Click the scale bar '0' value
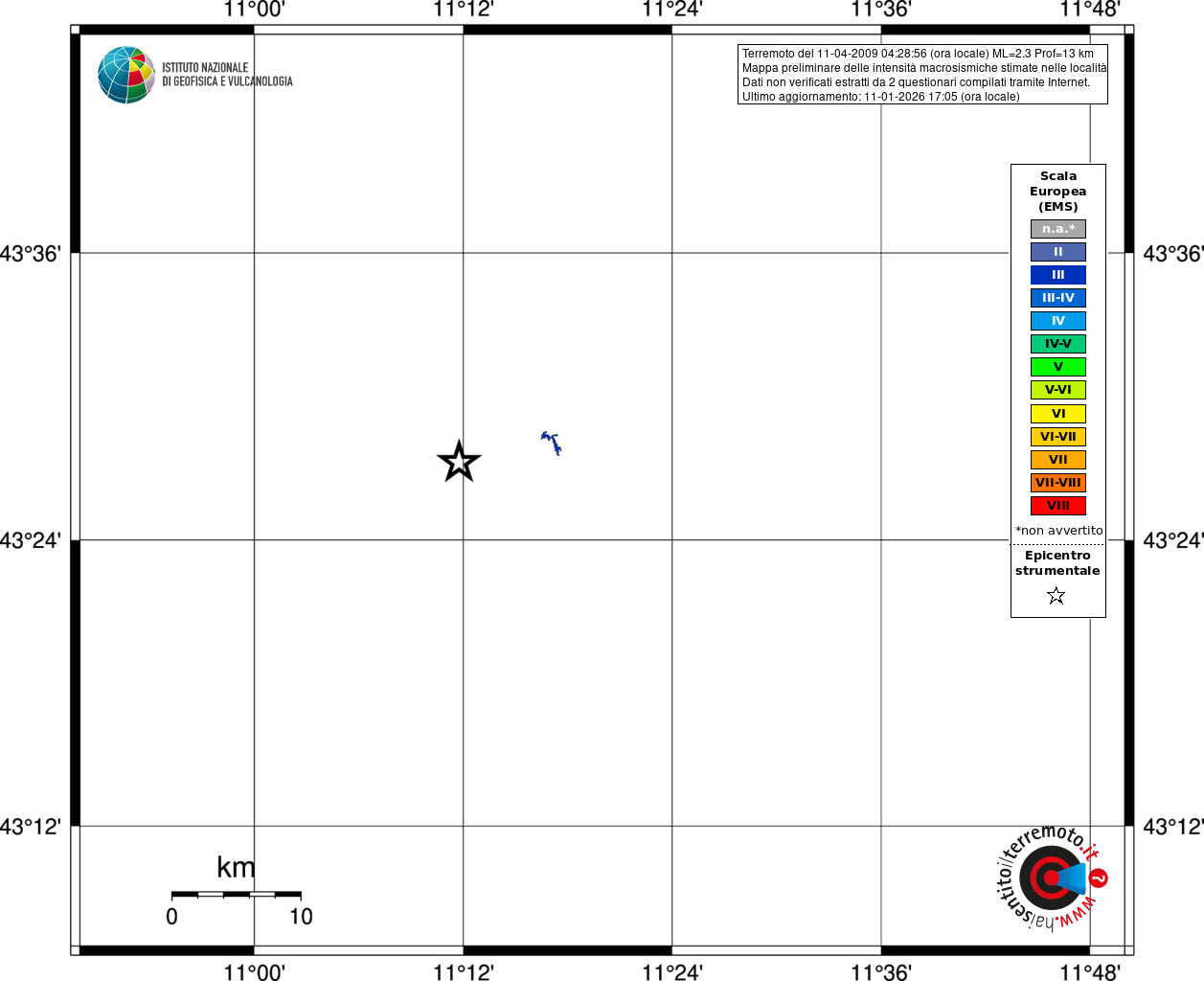The height and width of the screenshot is (981, 1204). coord(171,917)
